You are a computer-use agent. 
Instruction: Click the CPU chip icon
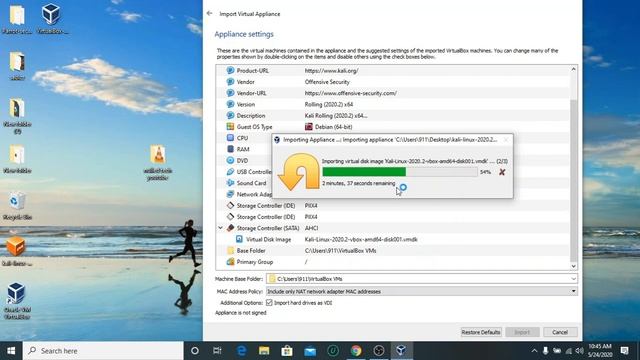[x=230, y=138]
